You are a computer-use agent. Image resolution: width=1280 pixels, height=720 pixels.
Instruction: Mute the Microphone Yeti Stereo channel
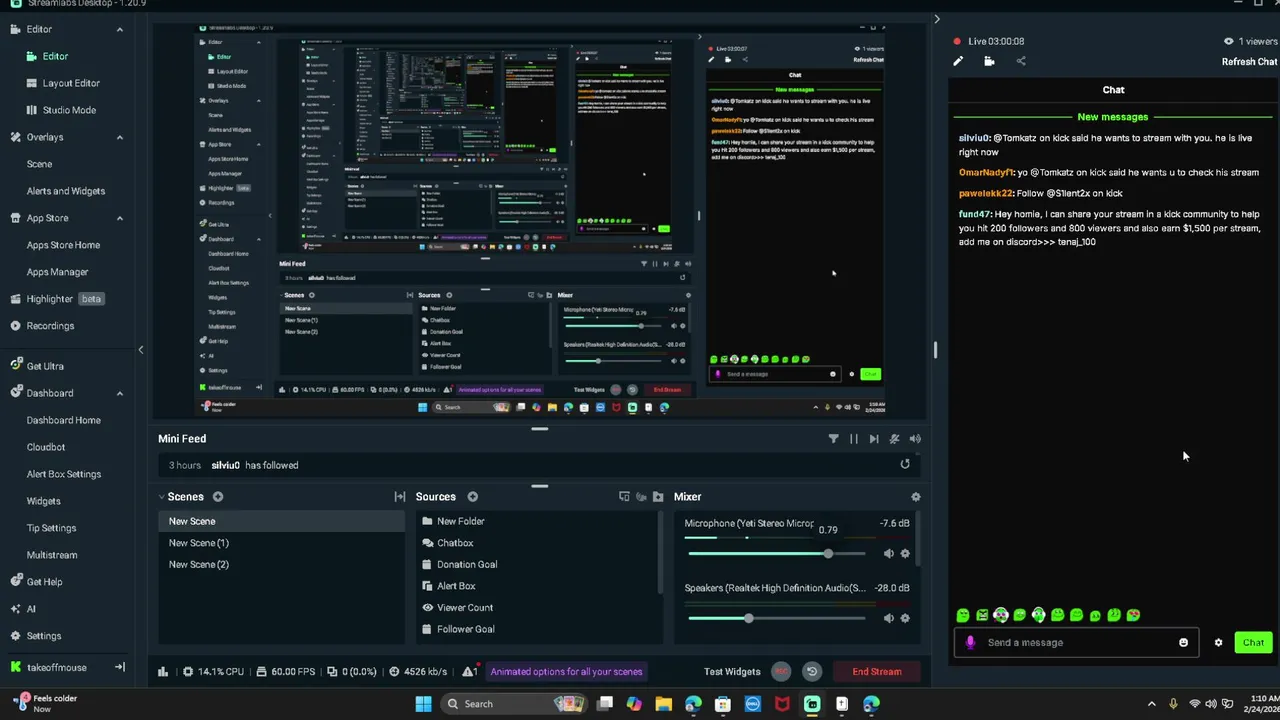click(888, 553)
